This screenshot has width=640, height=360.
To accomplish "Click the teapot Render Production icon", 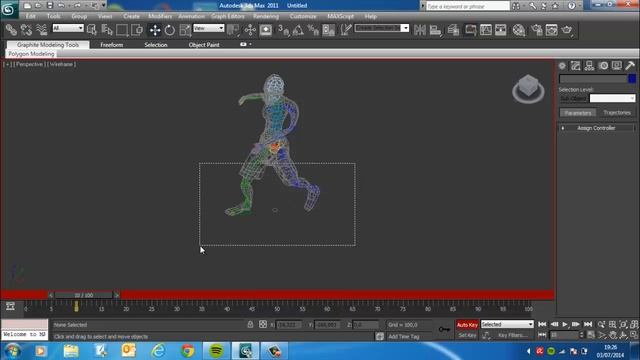I will (x=567, y=30).
